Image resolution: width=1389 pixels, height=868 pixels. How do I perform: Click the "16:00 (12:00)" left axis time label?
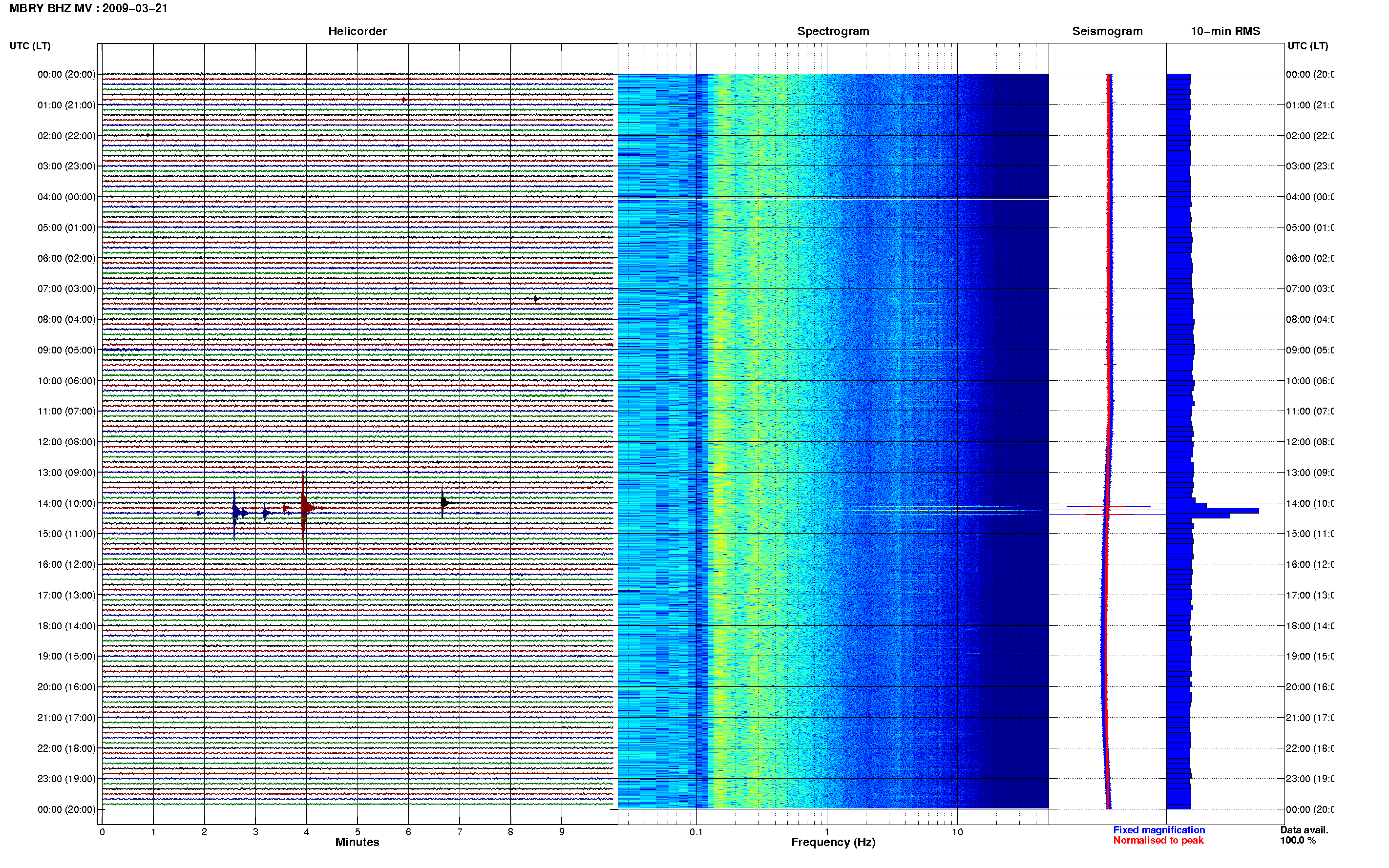click(66, 564)
